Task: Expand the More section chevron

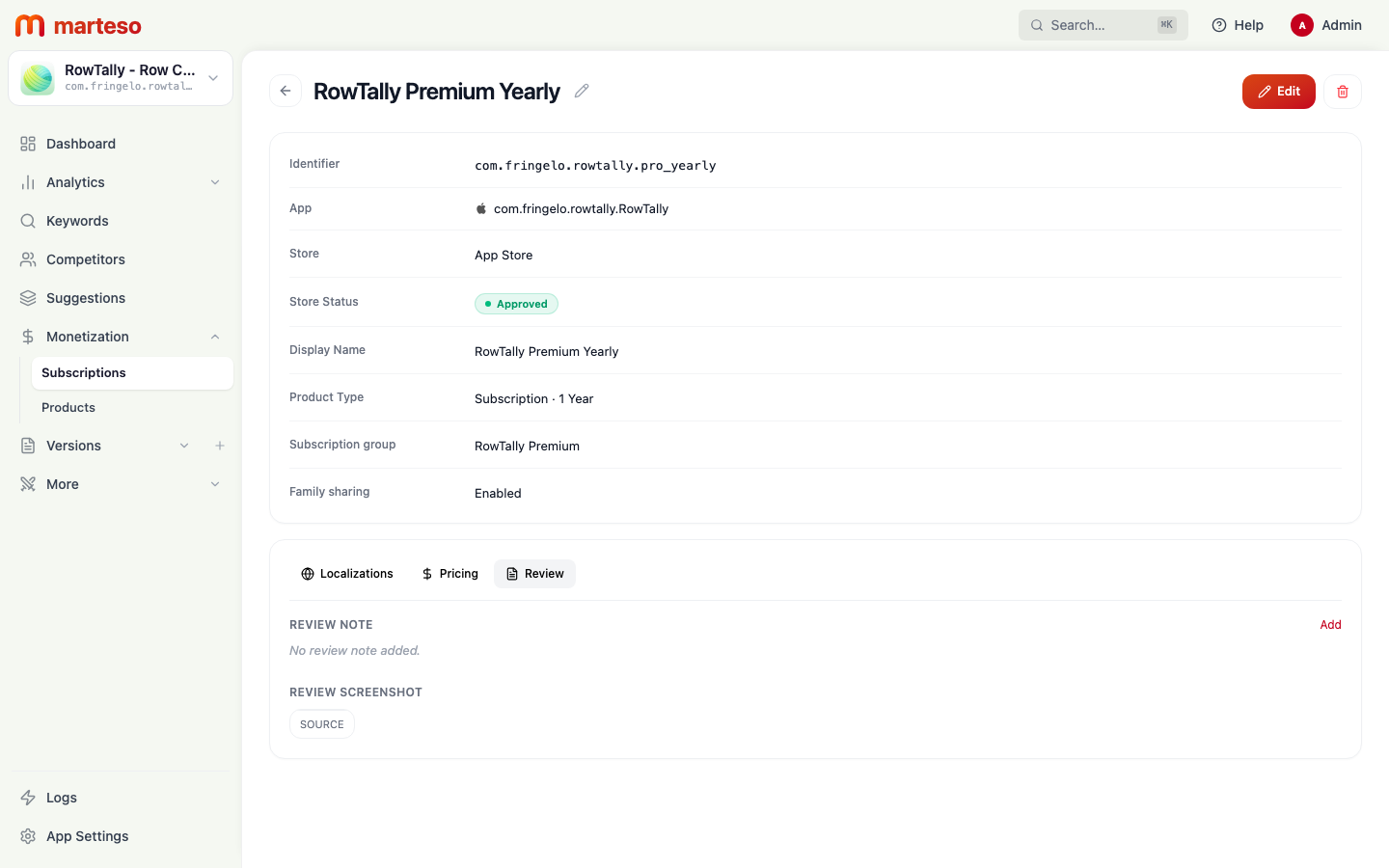Action: click(x=215, y=484)
